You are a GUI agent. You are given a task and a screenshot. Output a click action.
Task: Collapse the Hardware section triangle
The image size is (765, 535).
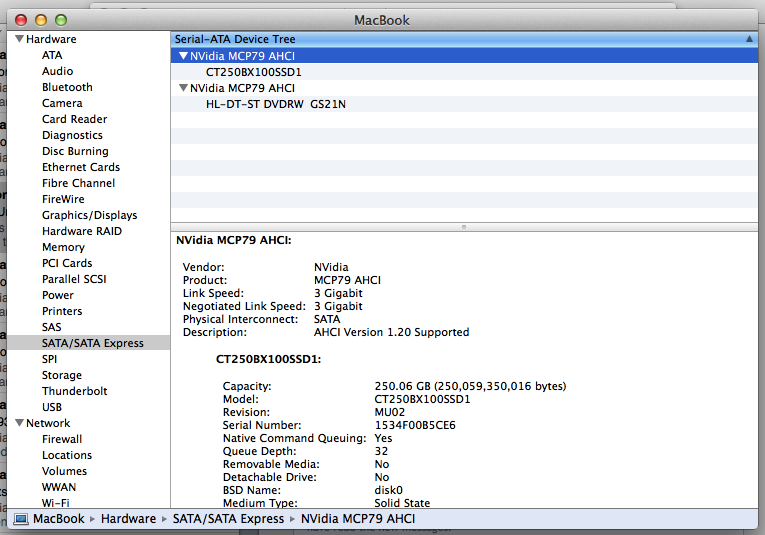coord(20,39)
